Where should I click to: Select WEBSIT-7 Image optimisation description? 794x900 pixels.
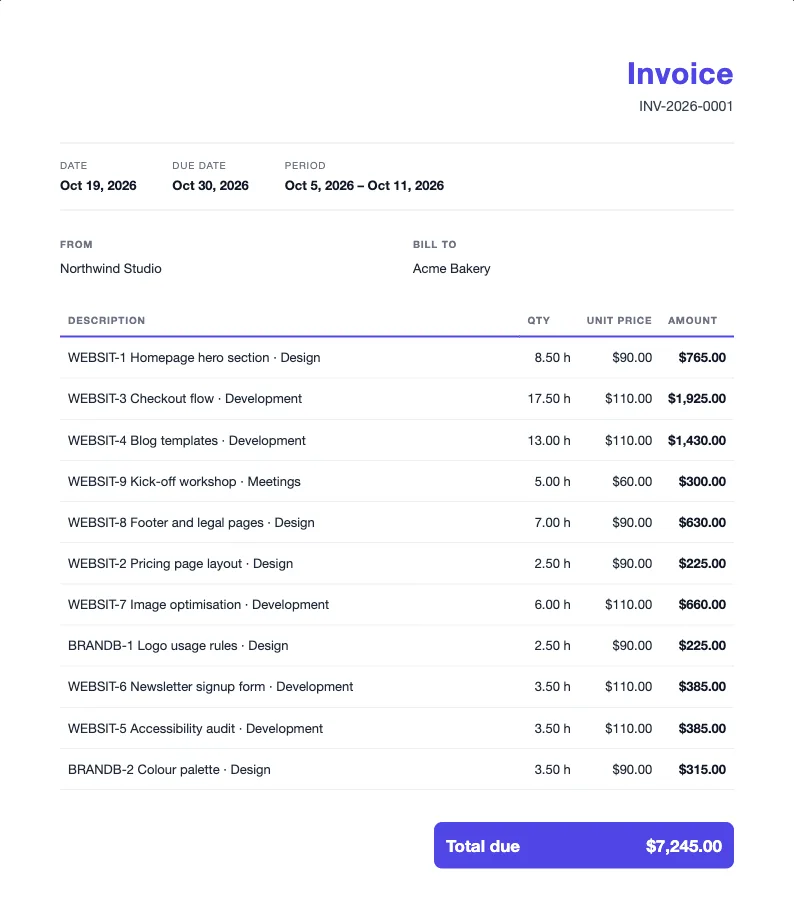coord(199,604)
